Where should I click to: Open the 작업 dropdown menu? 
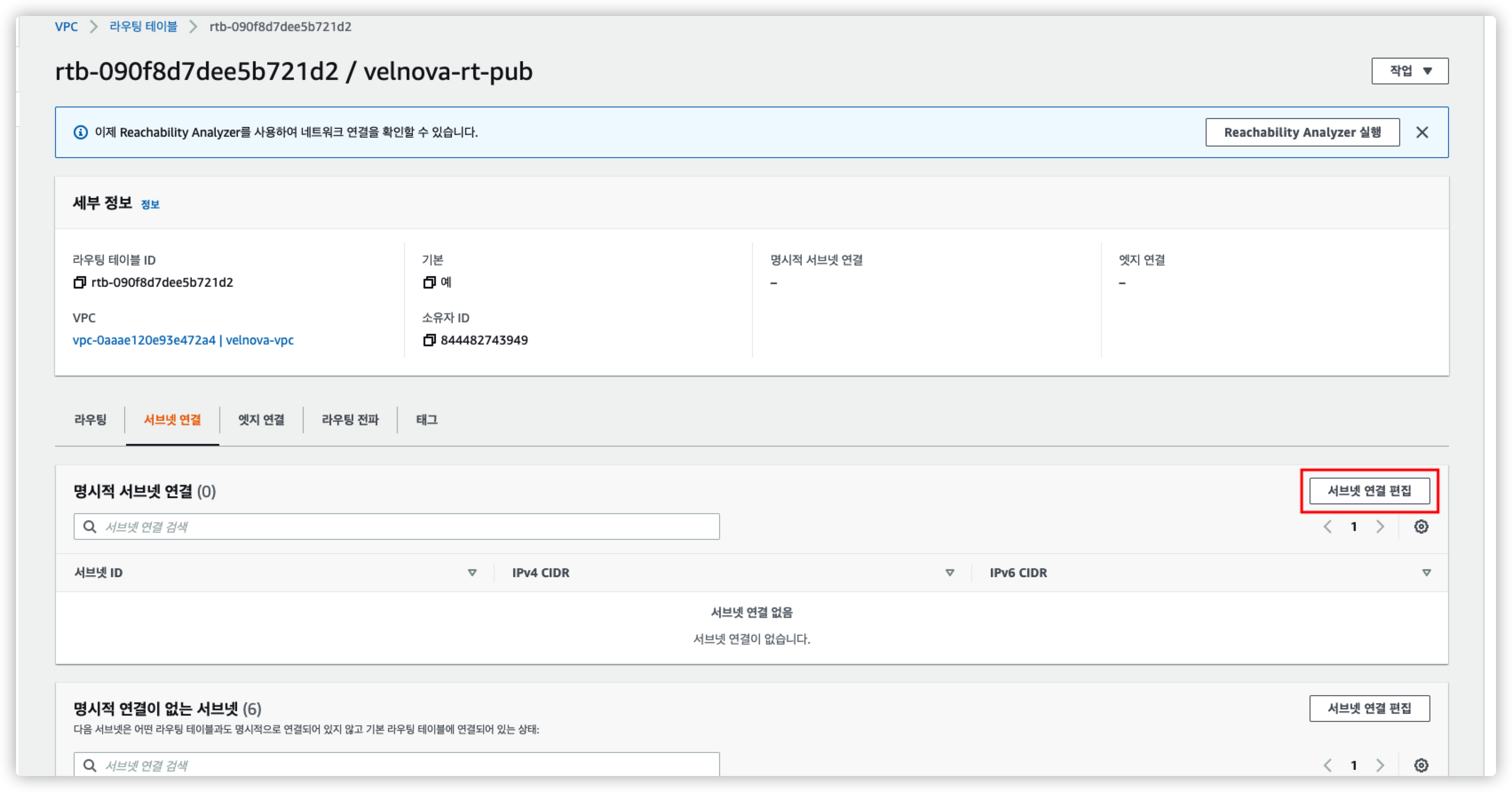[x=1409, y=71]
